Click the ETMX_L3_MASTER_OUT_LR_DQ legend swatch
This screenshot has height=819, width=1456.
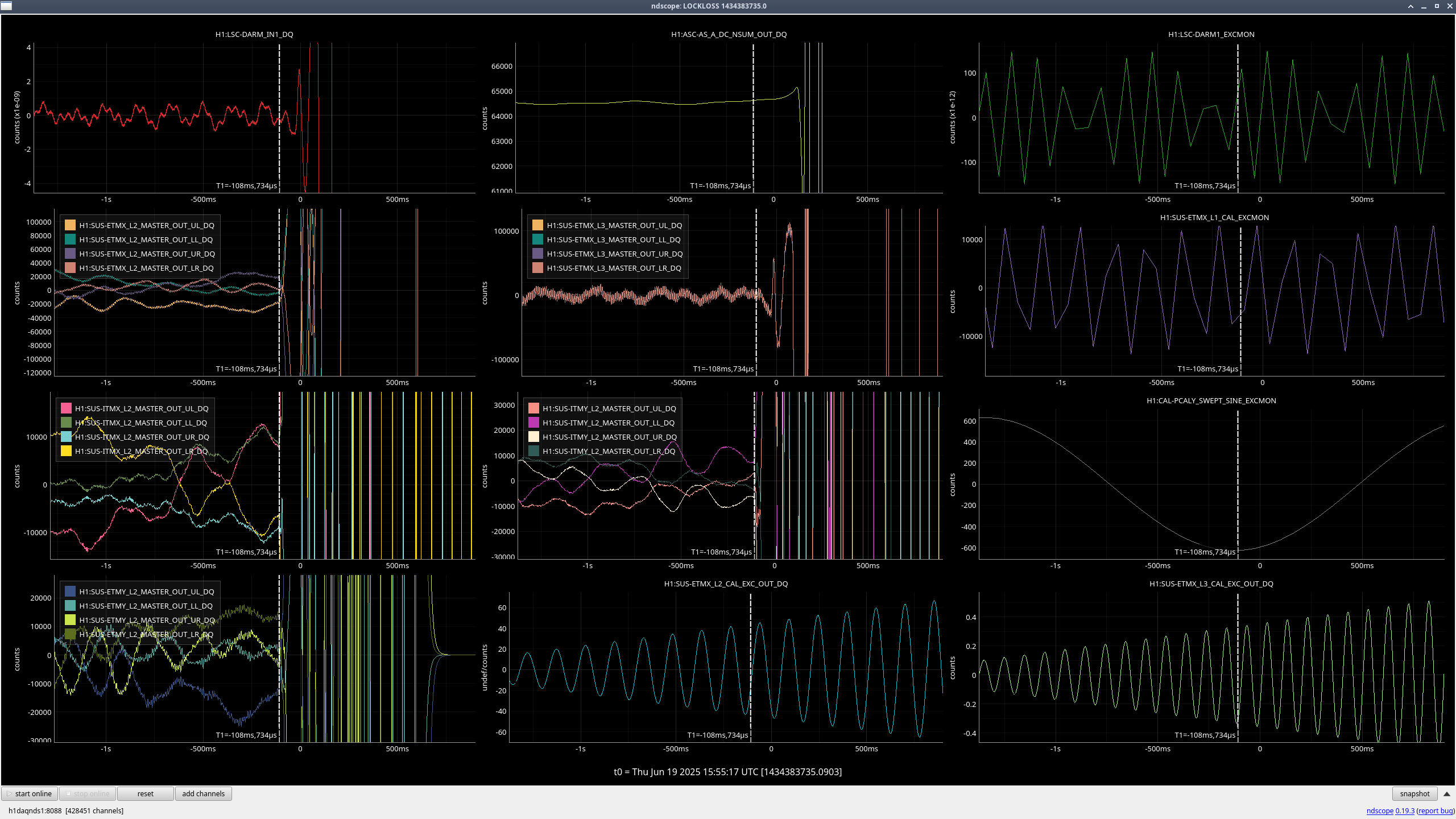(x=537, y=268)
